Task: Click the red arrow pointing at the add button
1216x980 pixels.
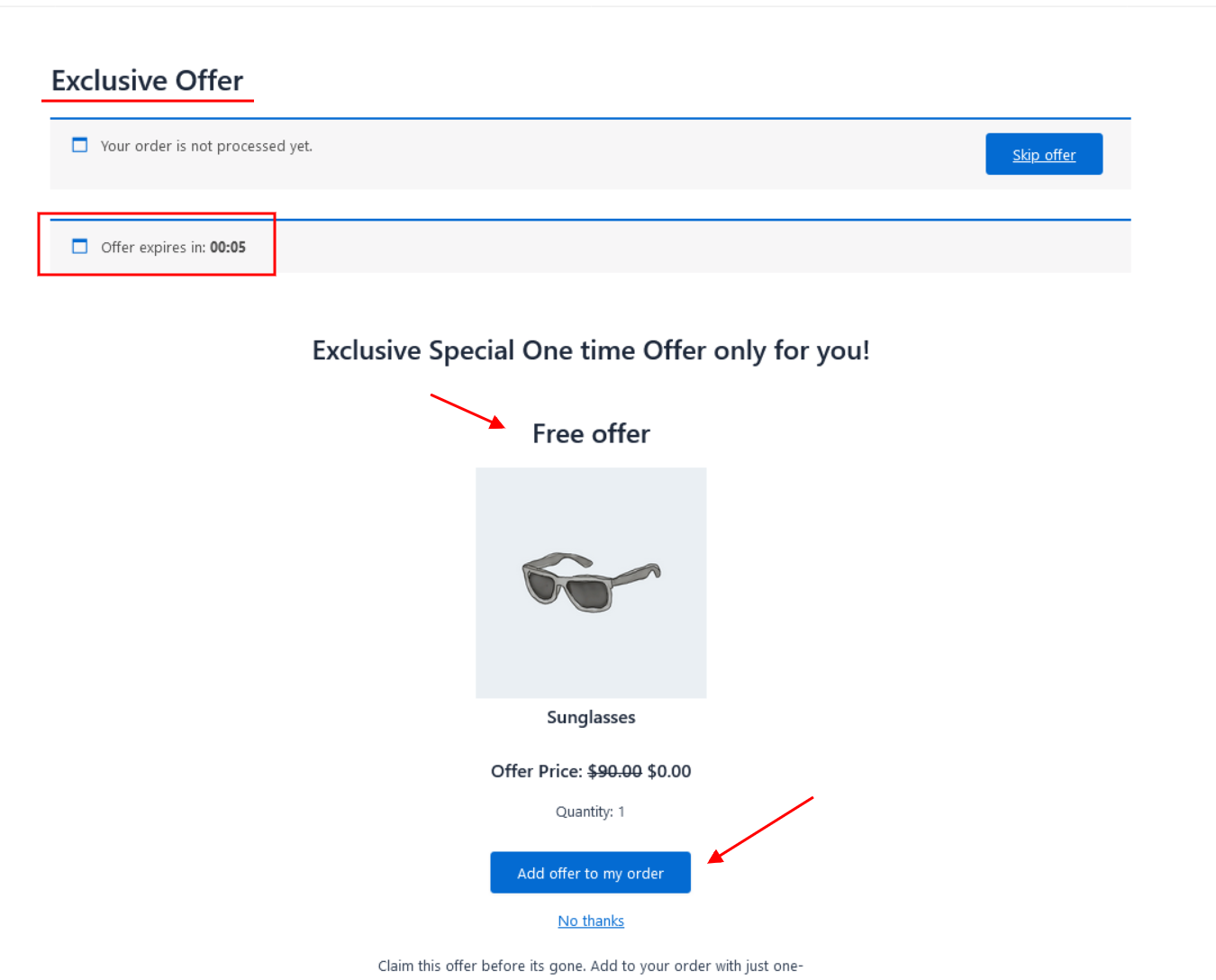Action: (x=761, y=830)
